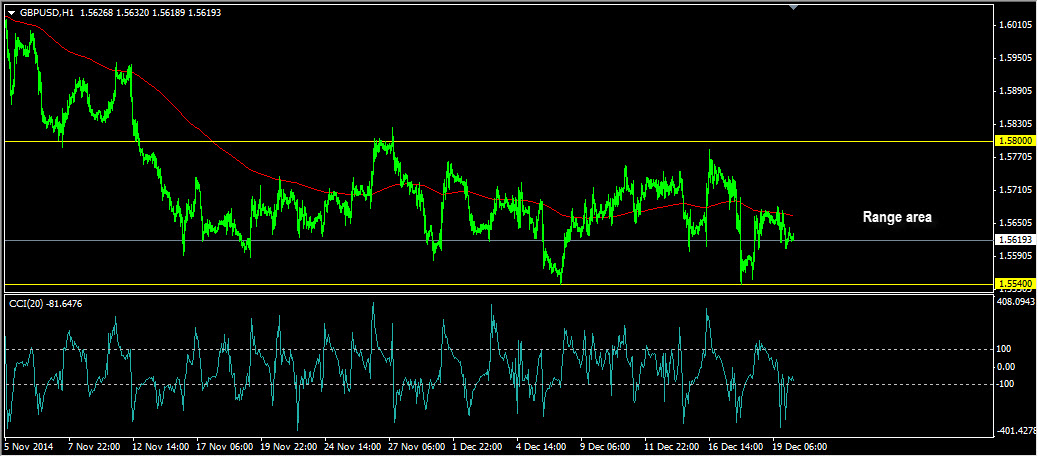
Task: Click the 5 Nov 2014 date label
Action: click(27, 446)
